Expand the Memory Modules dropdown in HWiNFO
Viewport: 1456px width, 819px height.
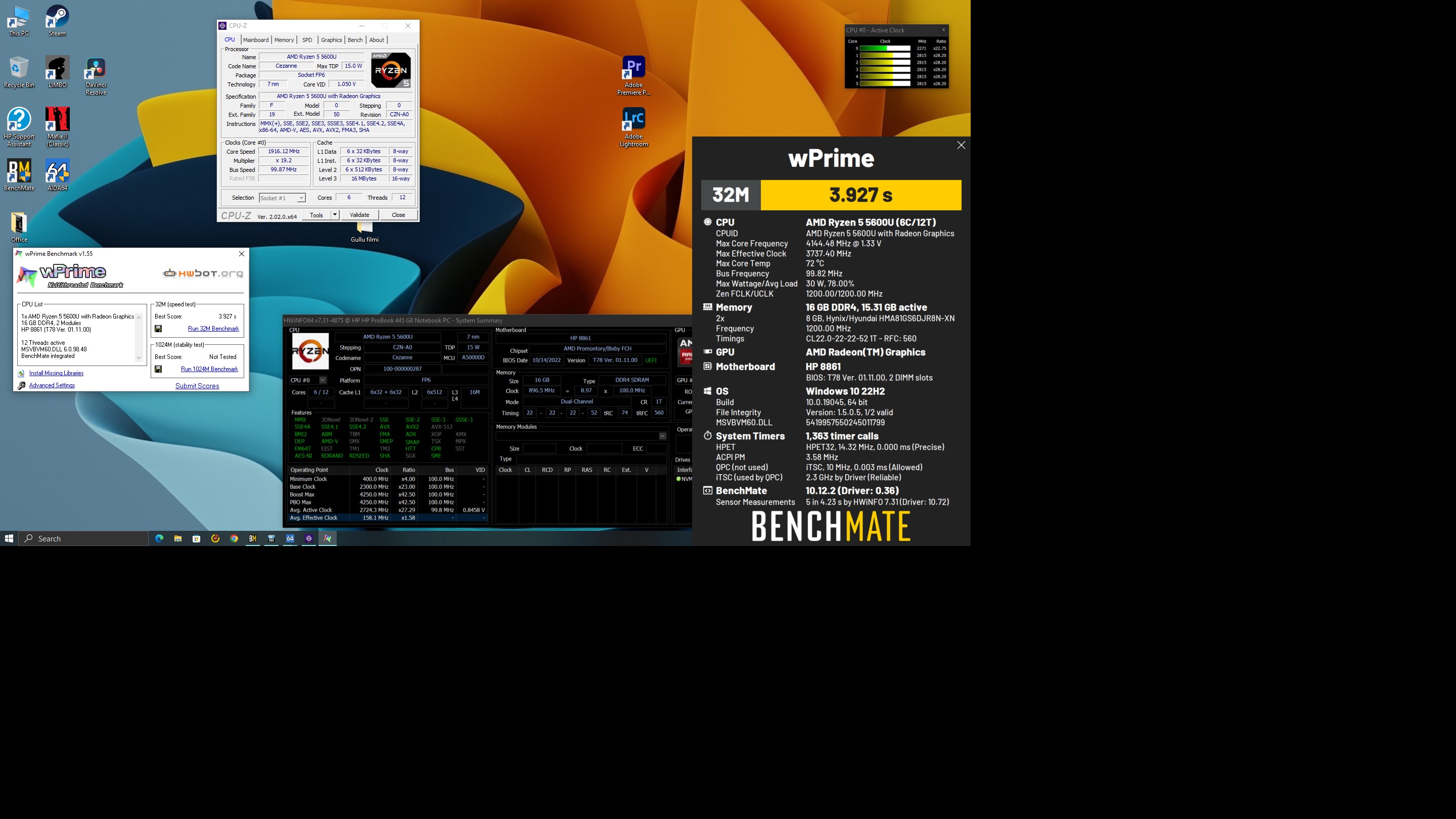662,436
